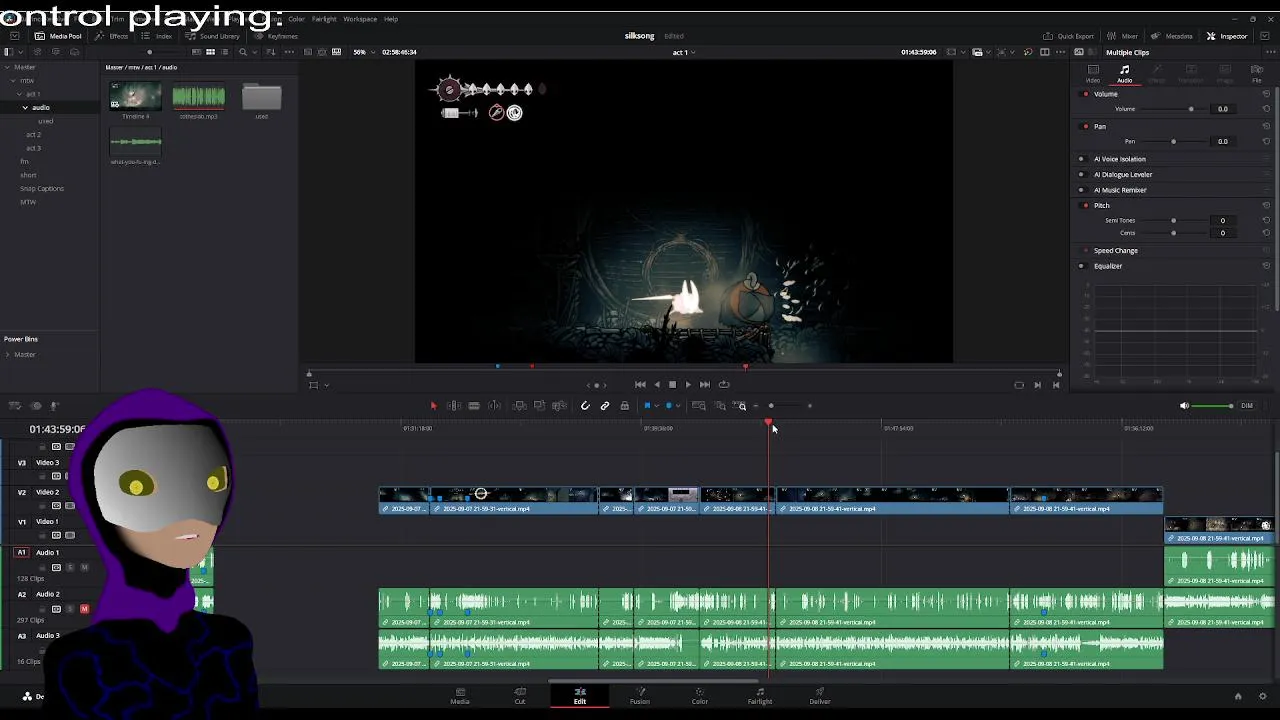Screen dimensions: 1280x720
Task: Toggle the Inspector panel
Action: click(x=1227, y=36)
